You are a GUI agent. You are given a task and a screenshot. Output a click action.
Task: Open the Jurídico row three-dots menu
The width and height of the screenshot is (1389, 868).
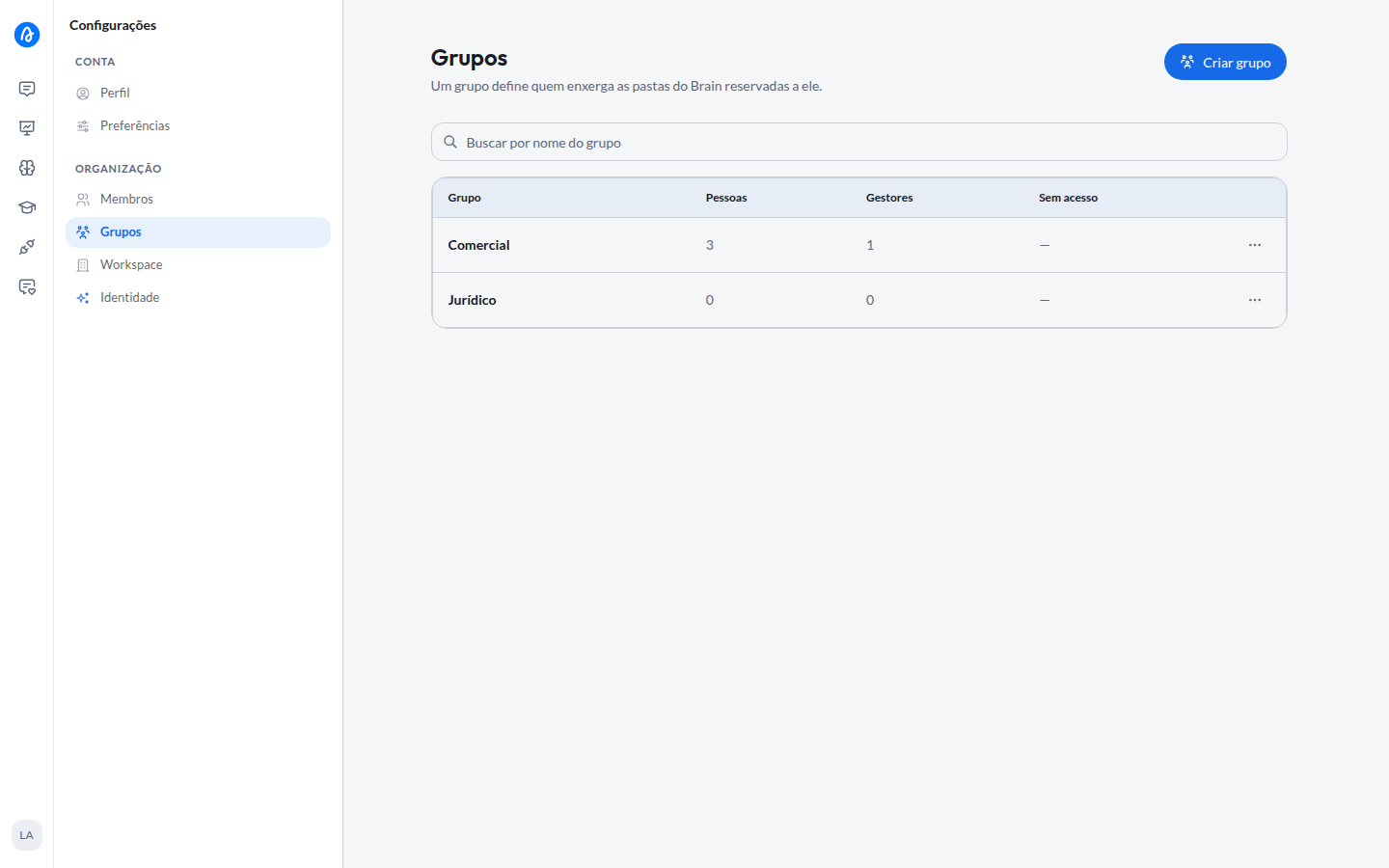pyautogui.click(x=1255, y=300)
